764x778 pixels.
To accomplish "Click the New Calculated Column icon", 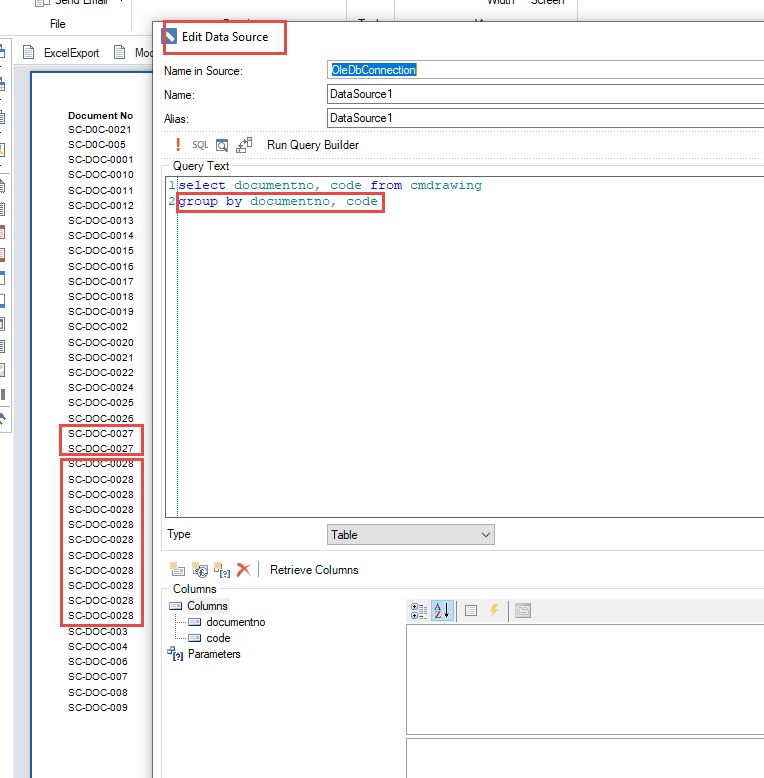I will click(x=200, y=570).
